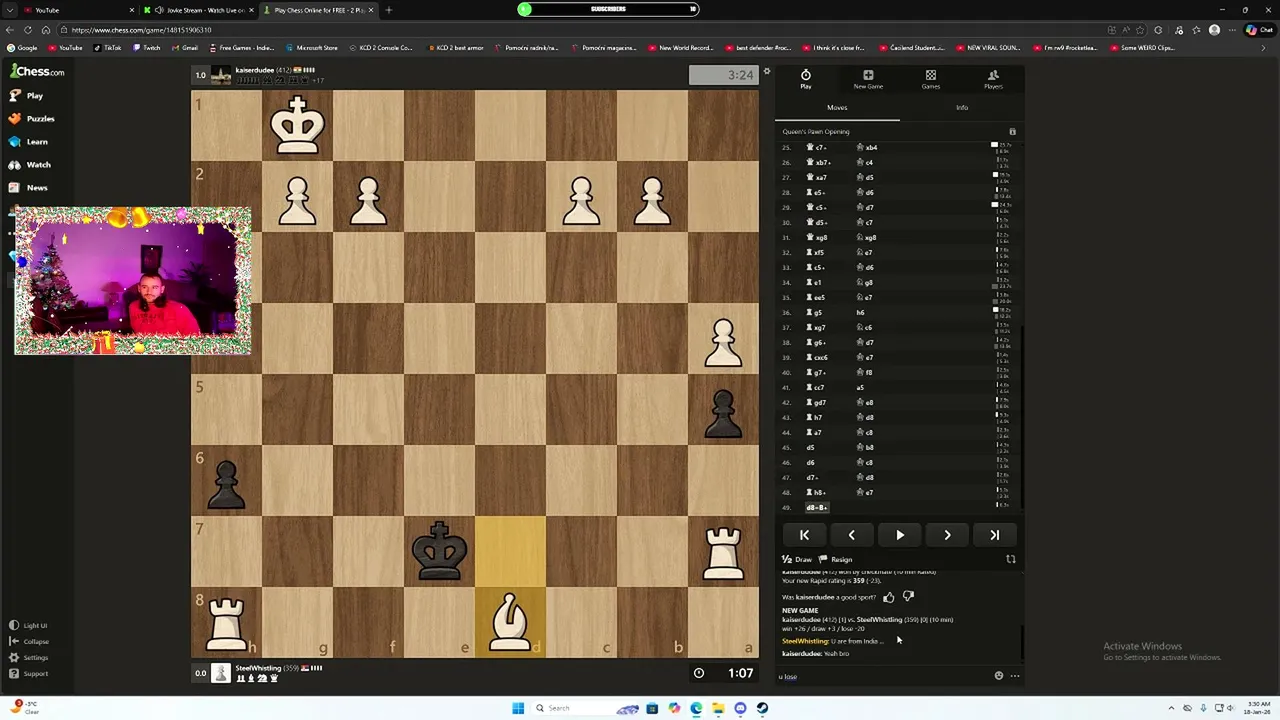Select the black king on e7
1280x720 pixels.
click(x=439, y=551)
